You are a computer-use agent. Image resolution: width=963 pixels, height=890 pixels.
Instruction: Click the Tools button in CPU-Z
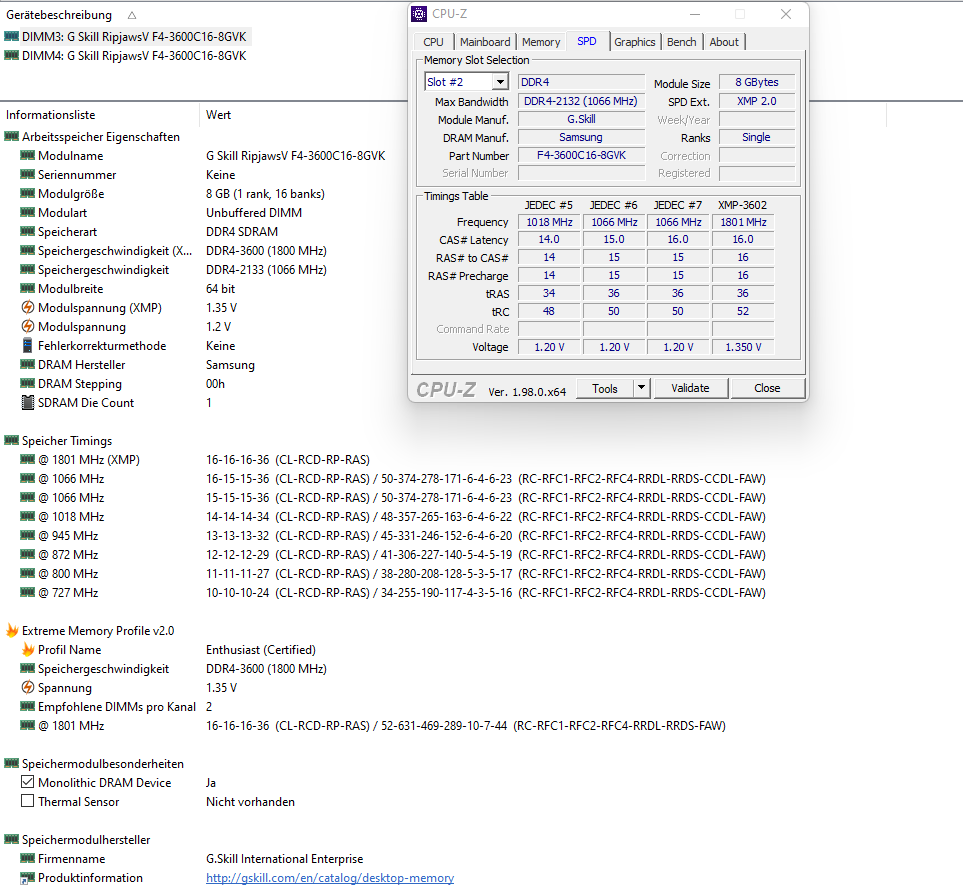click(x=605, y=388)
